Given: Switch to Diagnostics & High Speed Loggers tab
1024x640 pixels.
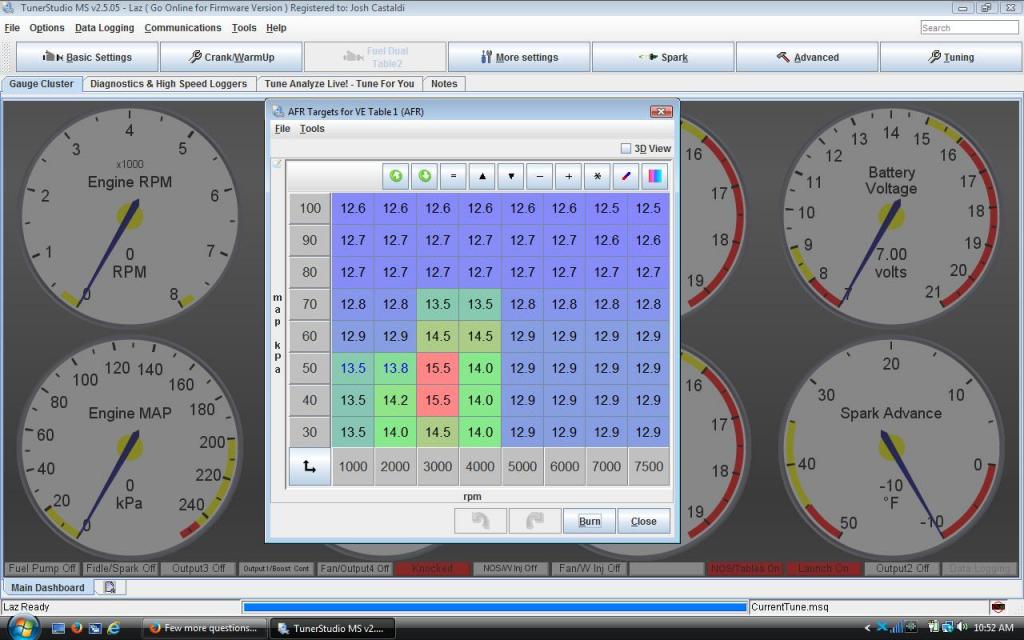Looking at the screenshot, I should 168,84.
